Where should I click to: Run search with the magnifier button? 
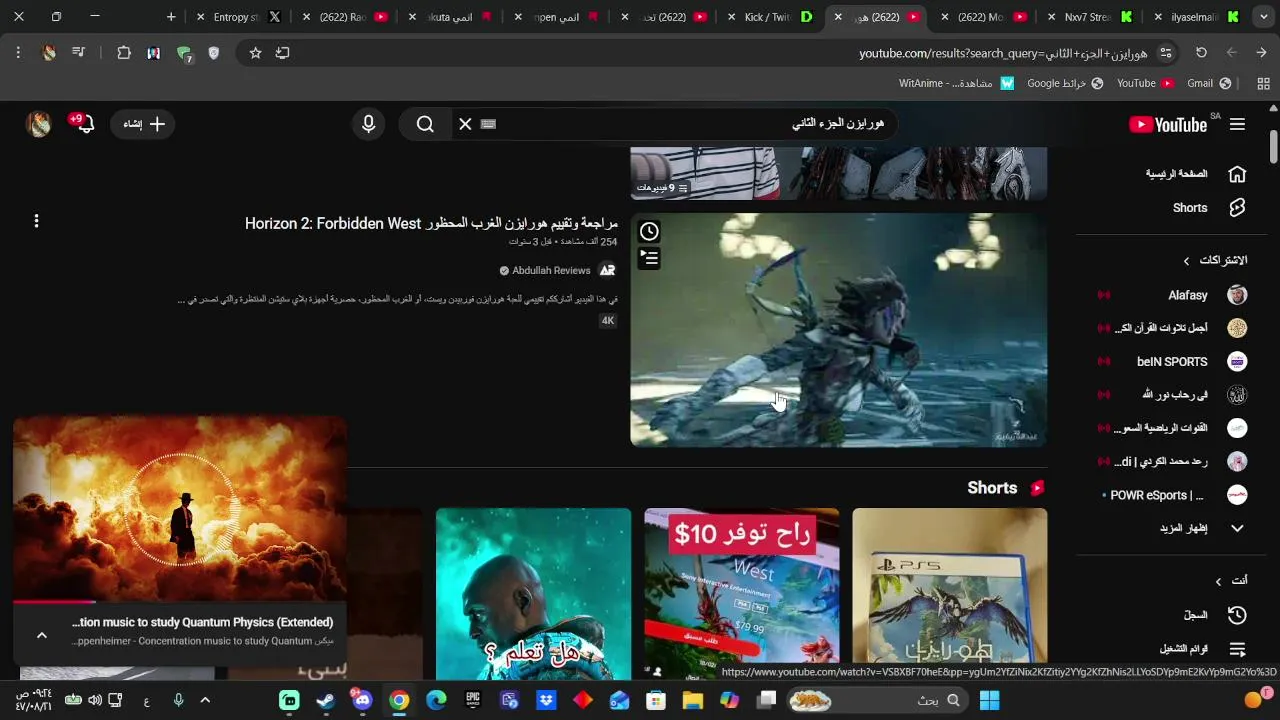[x=425, y=124]
